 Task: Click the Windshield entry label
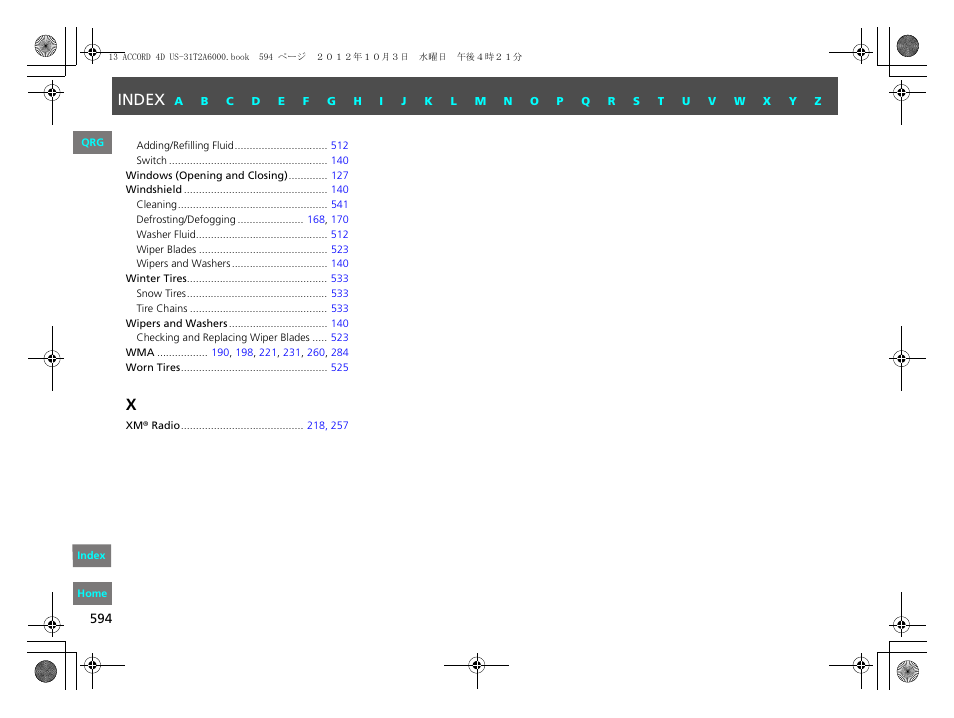coord(153,190)
